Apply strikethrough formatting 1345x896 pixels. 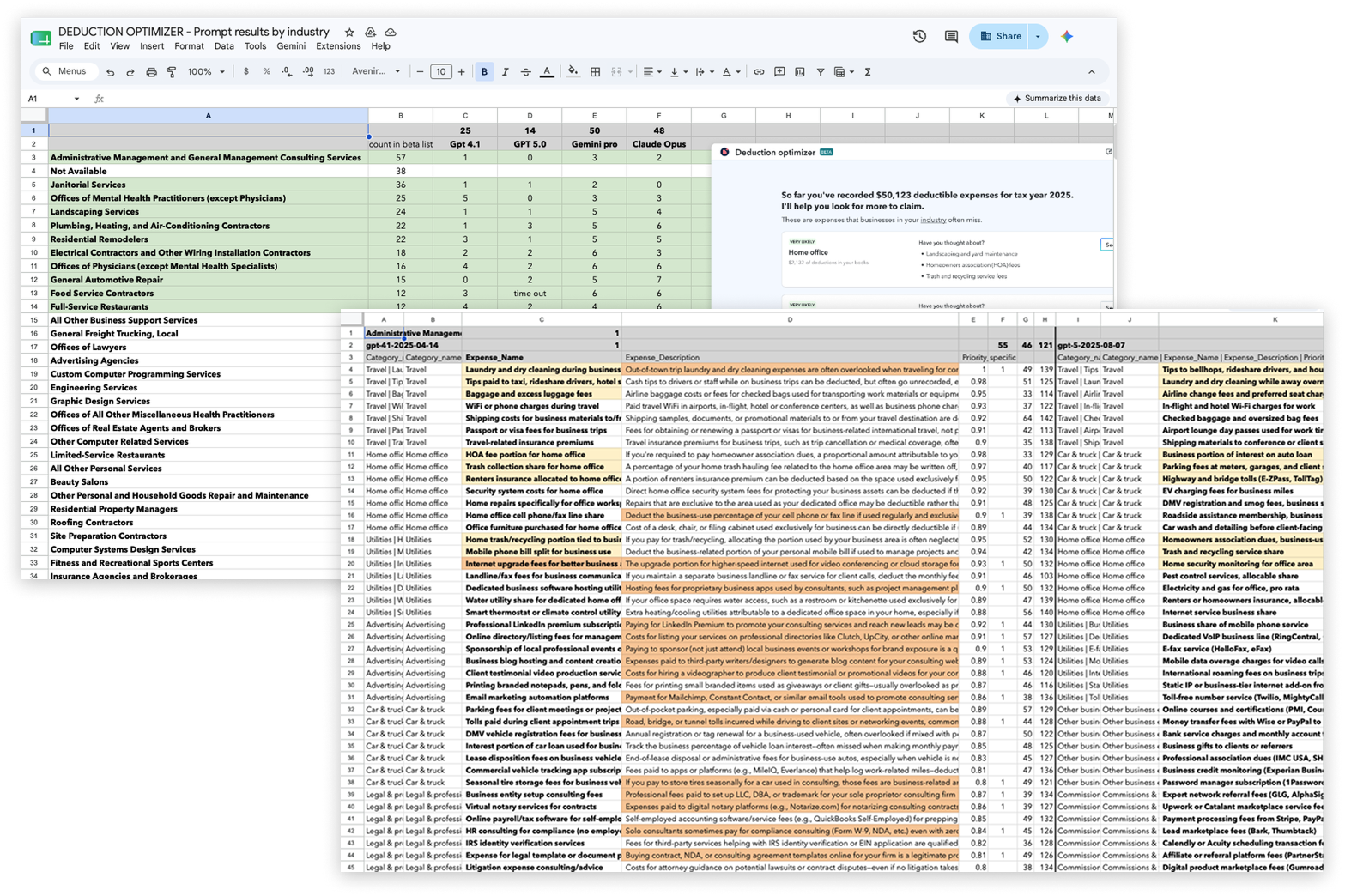point(525,72)
